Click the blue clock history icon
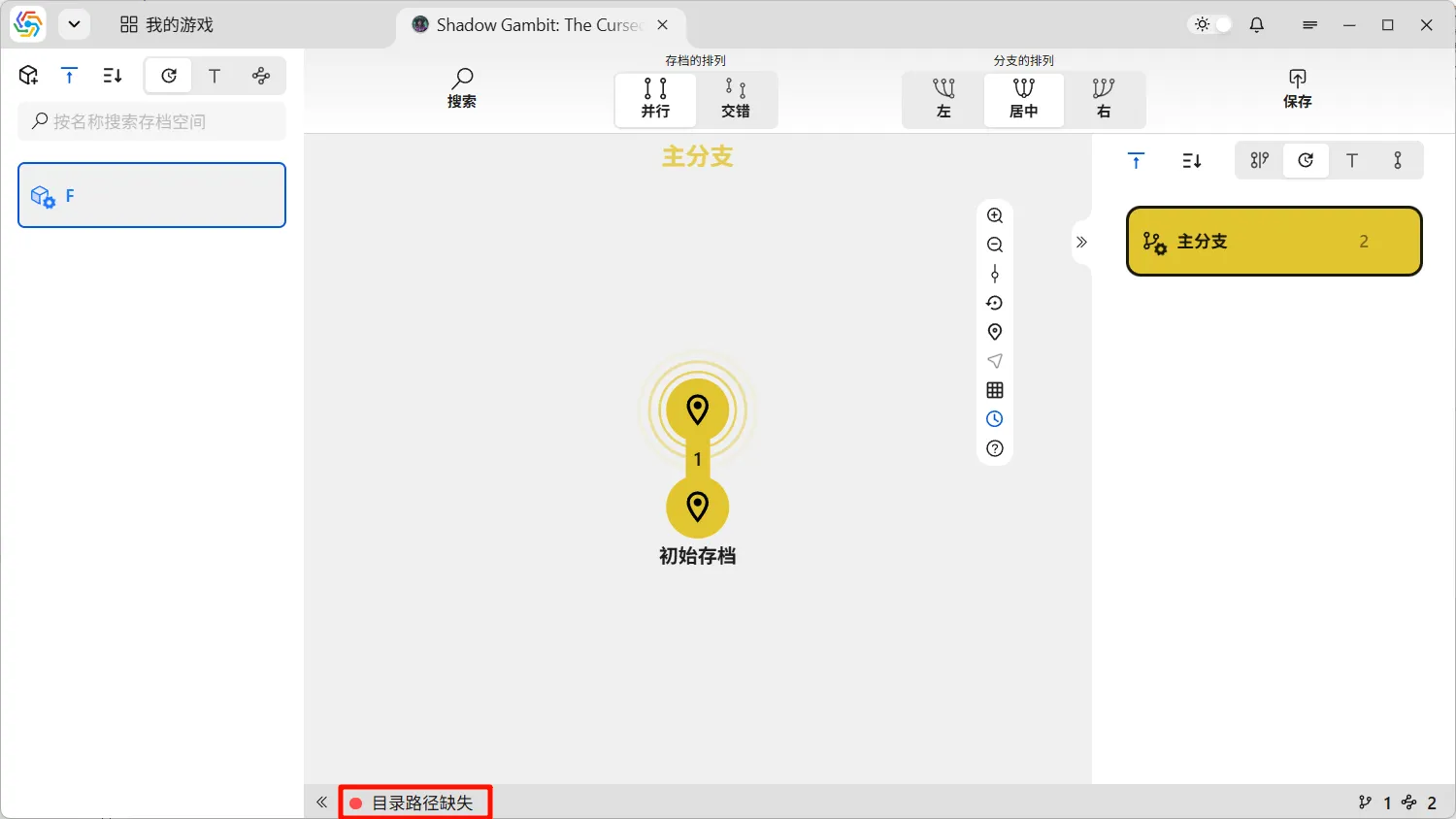1456x819 pixels. 994,419
